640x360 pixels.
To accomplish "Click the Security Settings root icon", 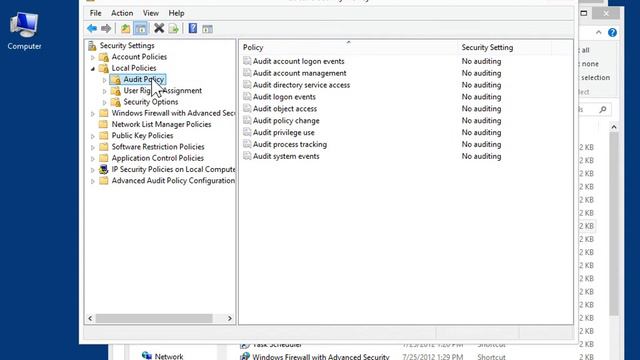I will [92, 46].
